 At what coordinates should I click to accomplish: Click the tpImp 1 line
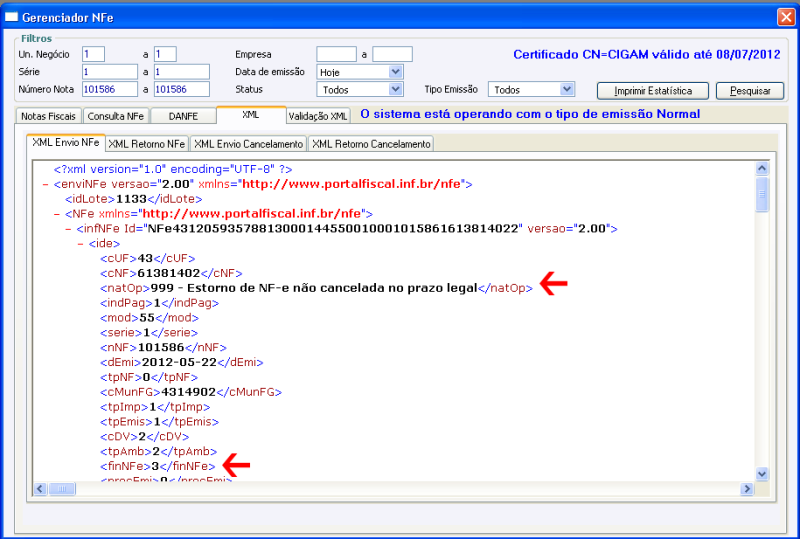tap(155, 407)
